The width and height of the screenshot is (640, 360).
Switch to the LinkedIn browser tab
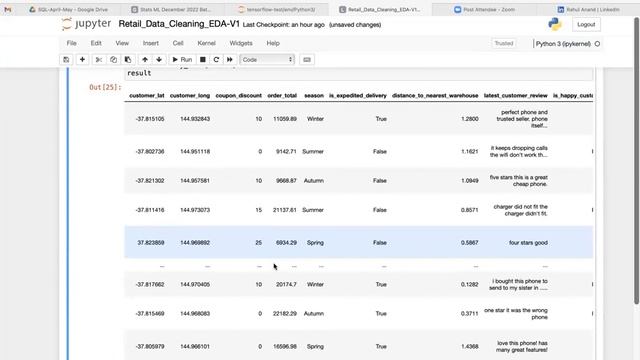tap(589, 9)
